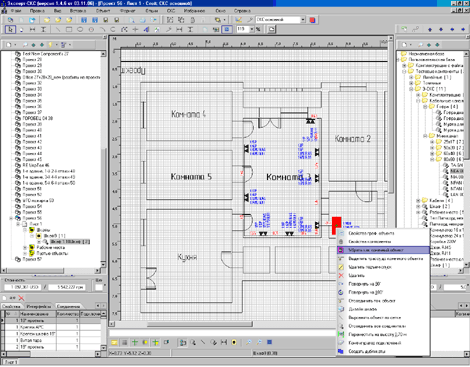The image size is (470, 367).
Task: Click the highlighted blue toolbar button near zoom field
Action: 227,29
